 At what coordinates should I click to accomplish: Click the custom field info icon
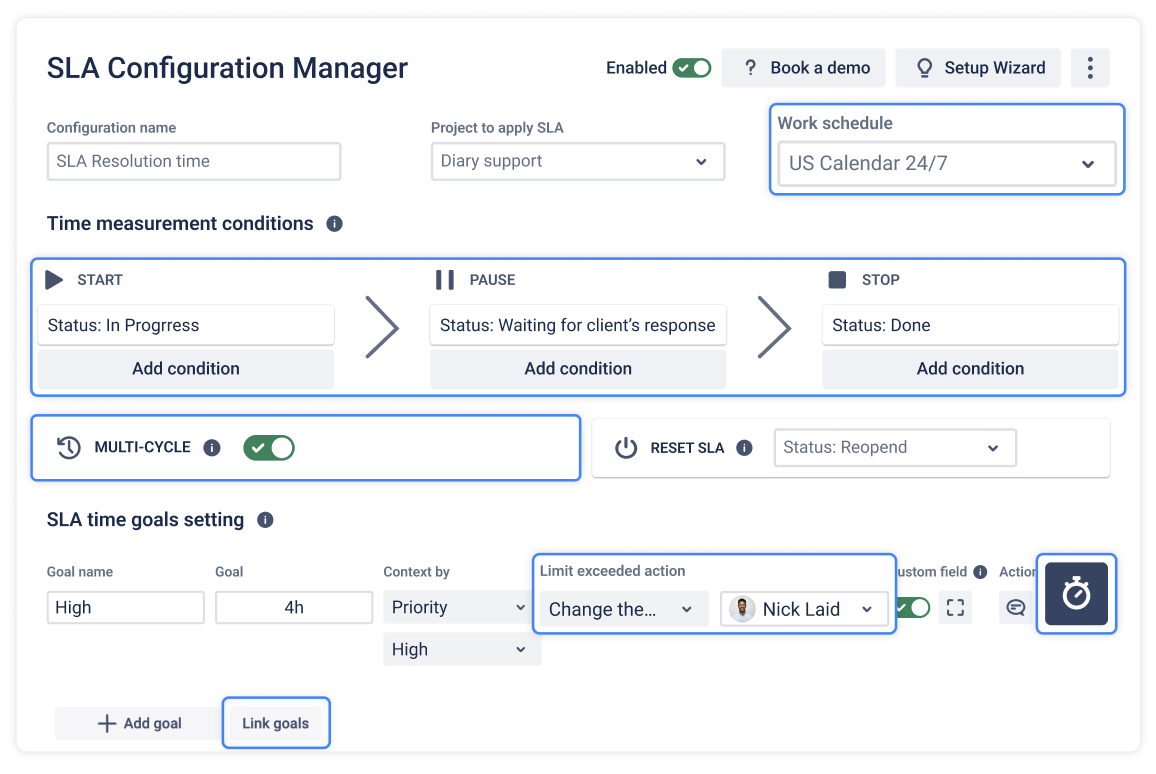[x=980, y=572]
